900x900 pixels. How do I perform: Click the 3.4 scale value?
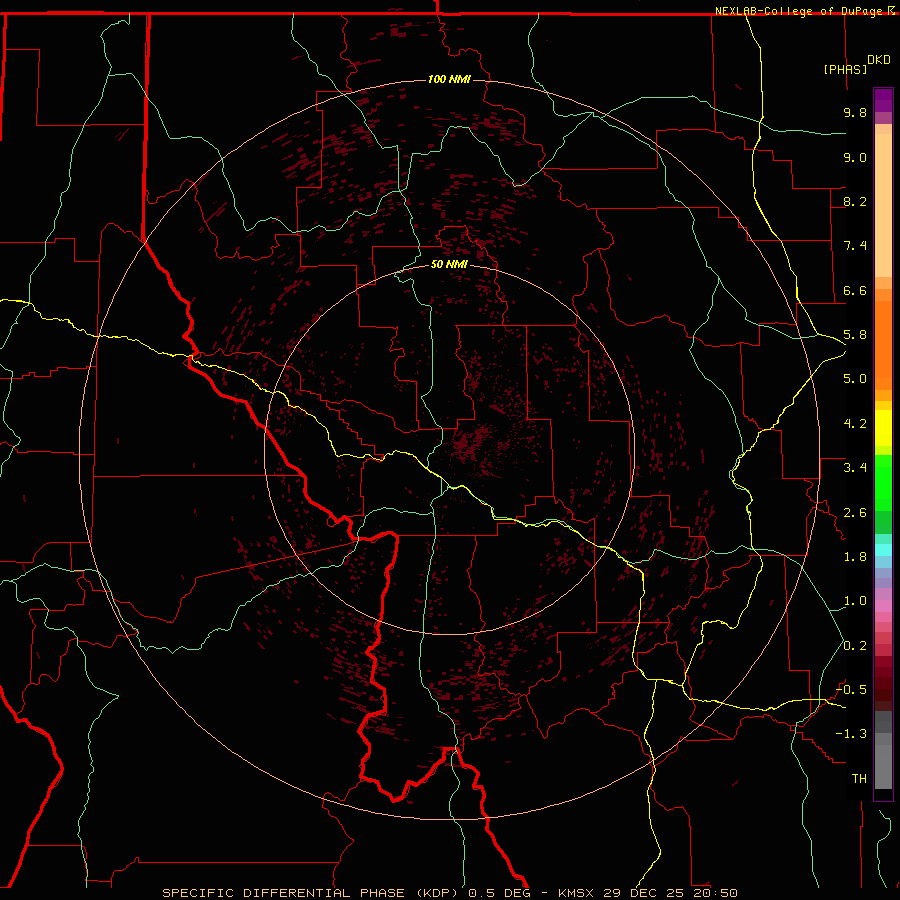855,468
